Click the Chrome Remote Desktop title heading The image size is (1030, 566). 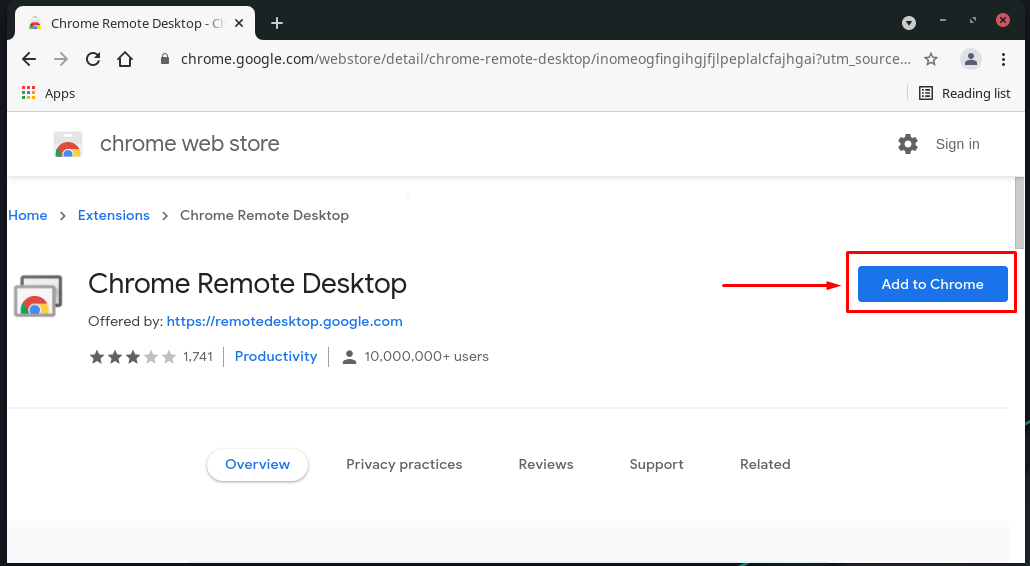pos(247,284)
